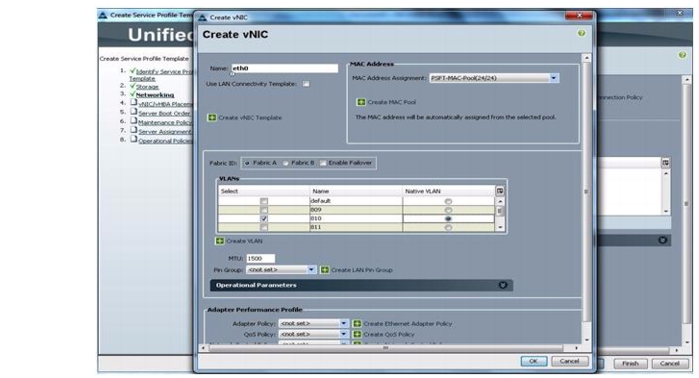Click the Create vNIC Template plus icon
This screenshot has height=378, width=699.
(x=212, y=118)
